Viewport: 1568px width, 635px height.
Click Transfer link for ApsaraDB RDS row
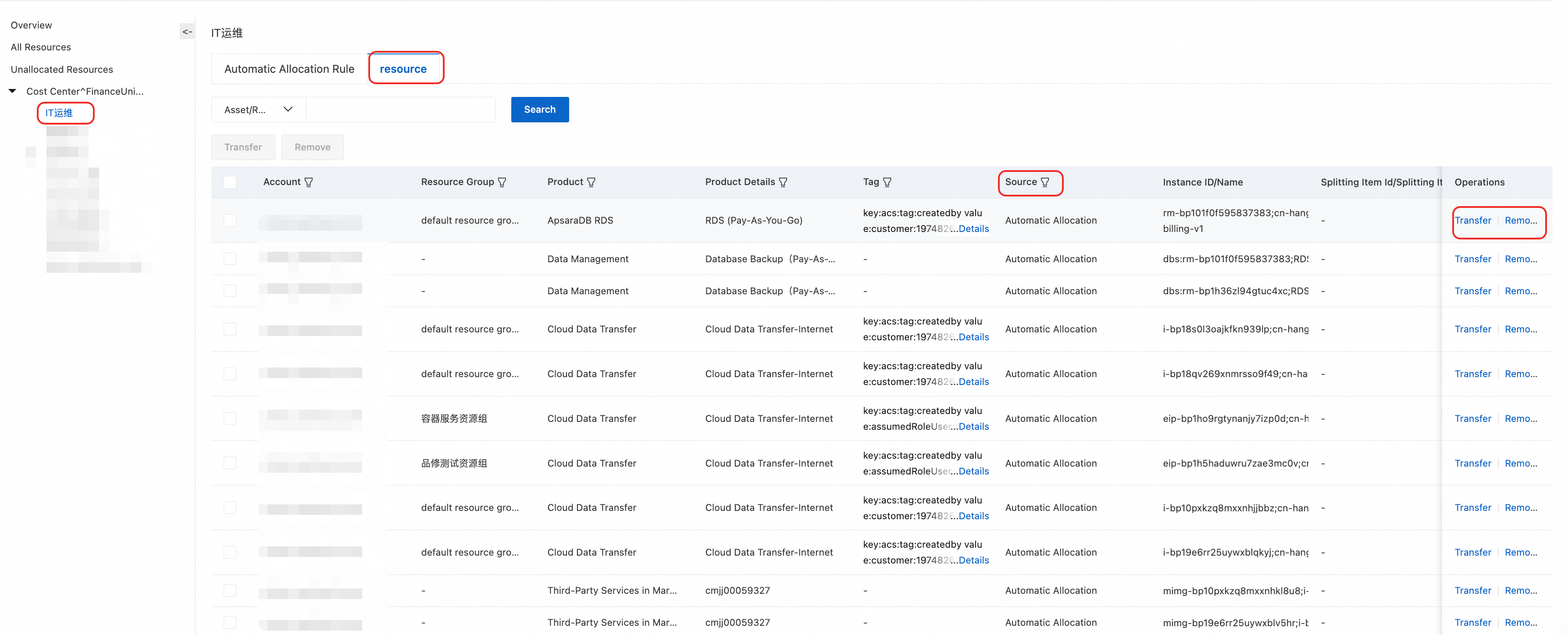(x=1472, y=221)
